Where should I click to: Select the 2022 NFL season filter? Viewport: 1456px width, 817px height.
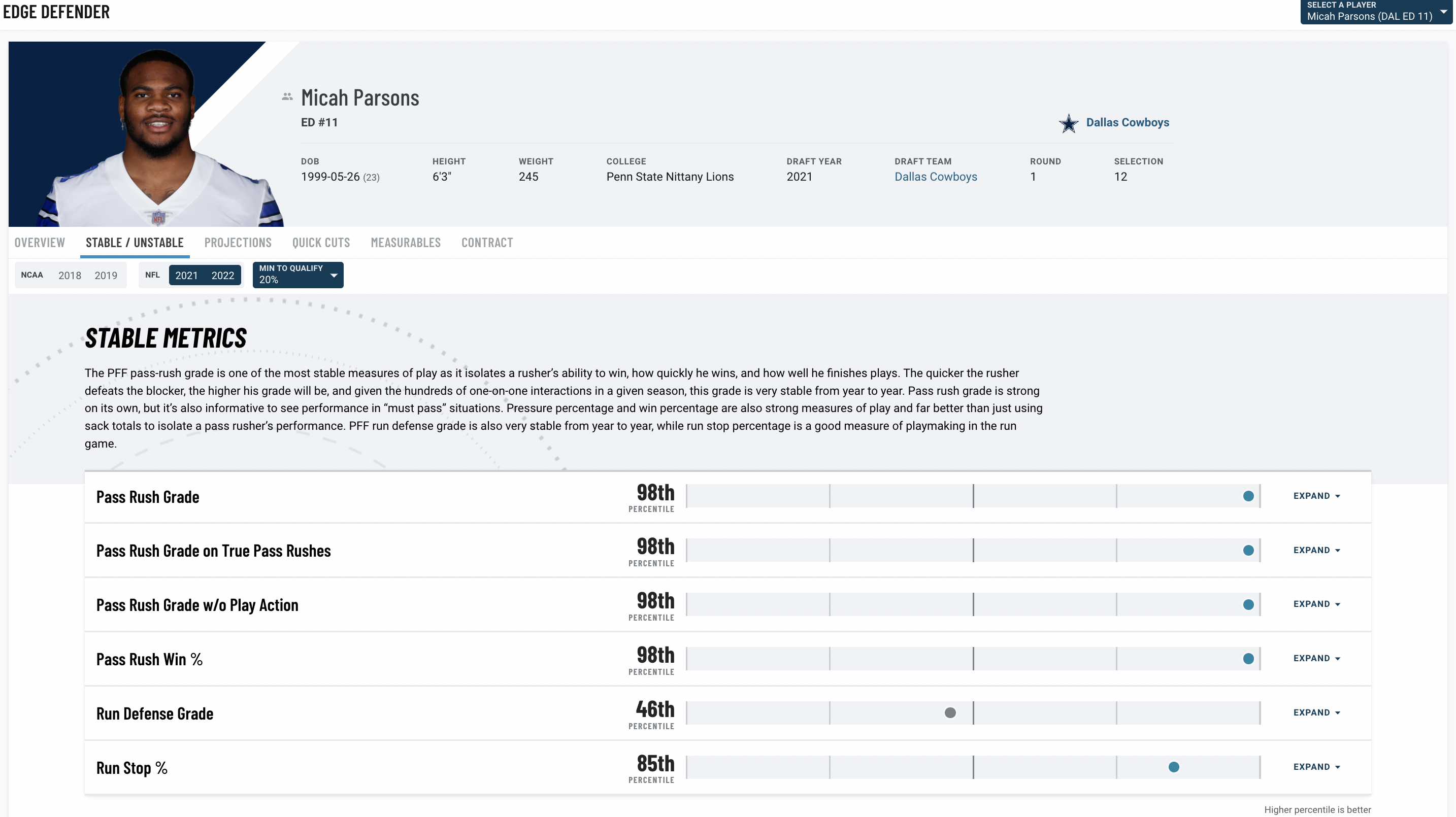[223, 275]
